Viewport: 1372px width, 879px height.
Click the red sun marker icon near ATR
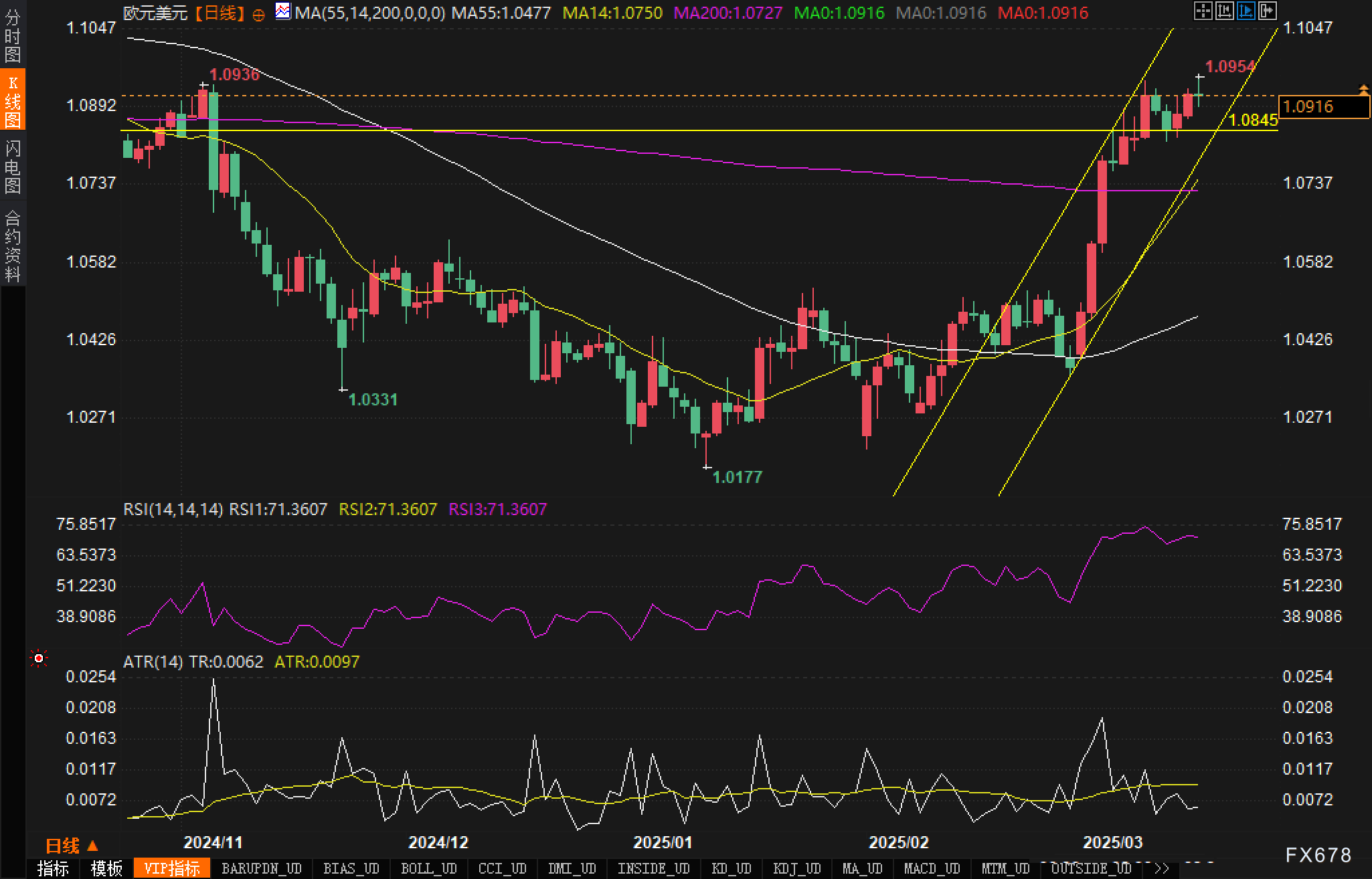tap(39, 659)
